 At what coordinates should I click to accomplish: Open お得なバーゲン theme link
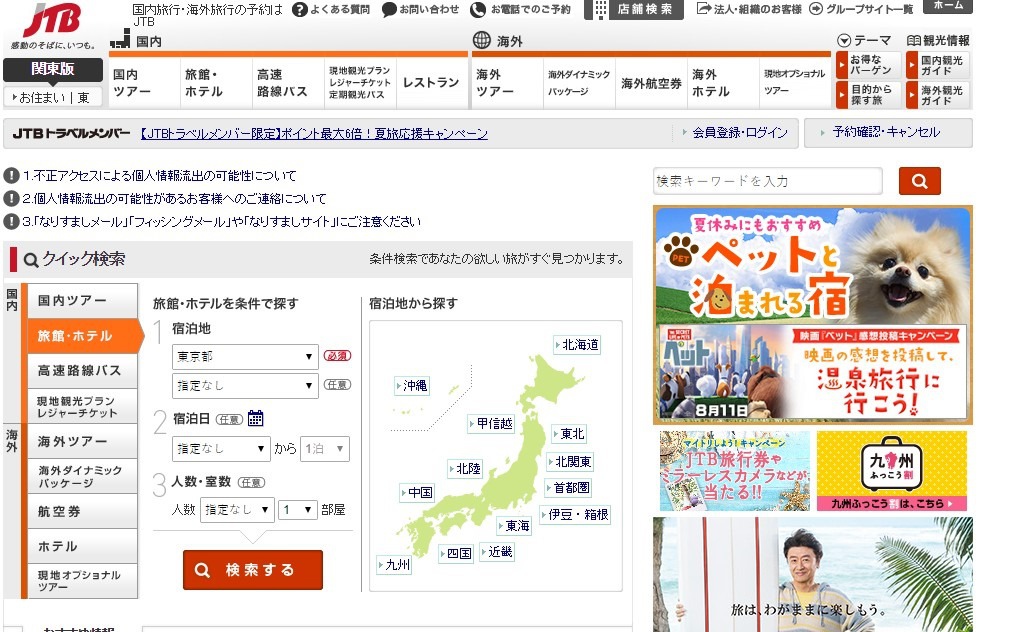point(868,65)
